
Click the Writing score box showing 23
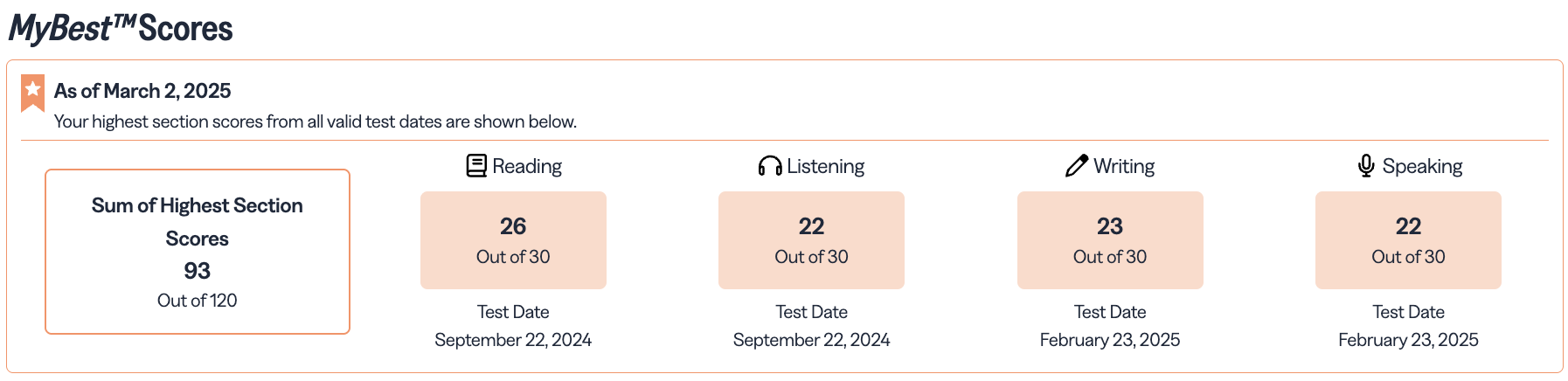click(x=1110, y=240)
